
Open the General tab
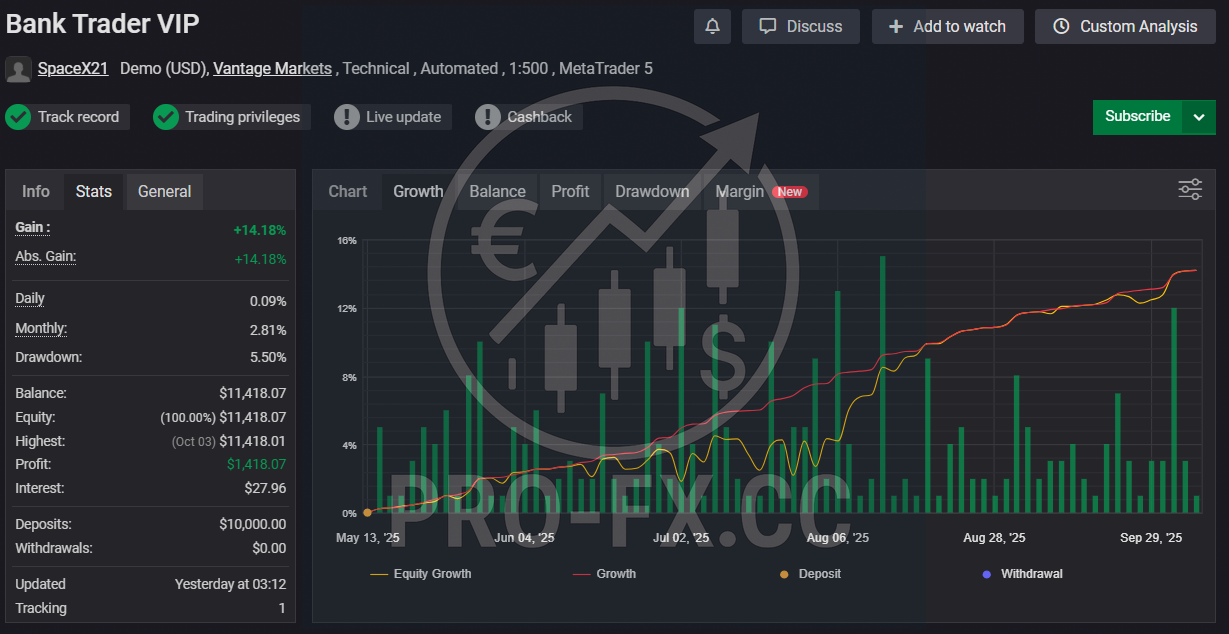click(164, 191)
